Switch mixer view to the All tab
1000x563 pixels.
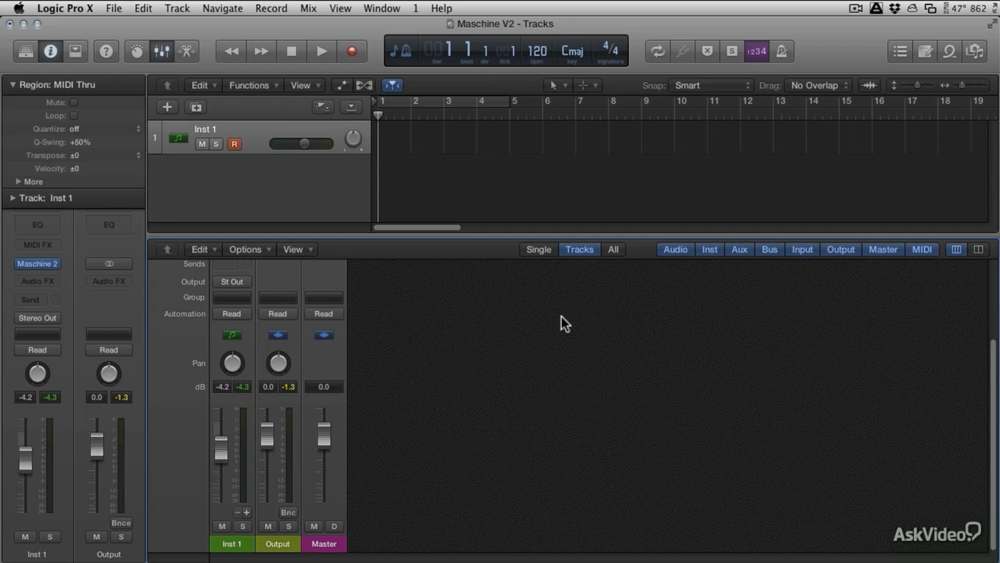(x=613, y=250)
